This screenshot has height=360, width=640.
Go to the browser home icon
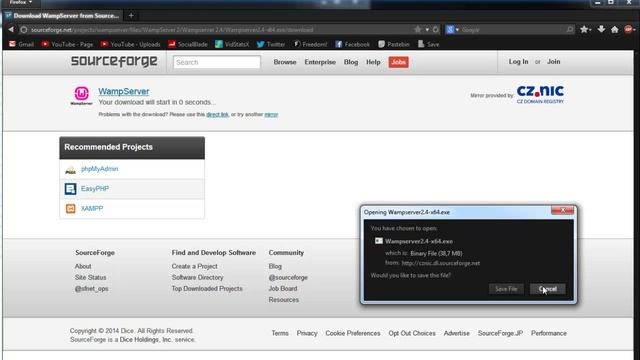[615, 29]
